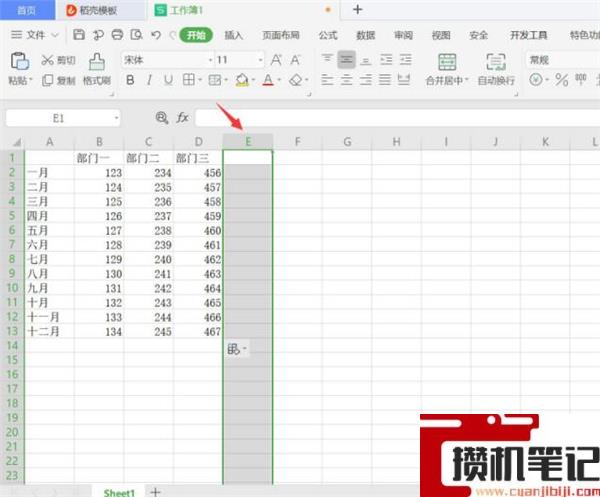
Task: Click the Copy (复制) icon
Action: pos(47,80)
